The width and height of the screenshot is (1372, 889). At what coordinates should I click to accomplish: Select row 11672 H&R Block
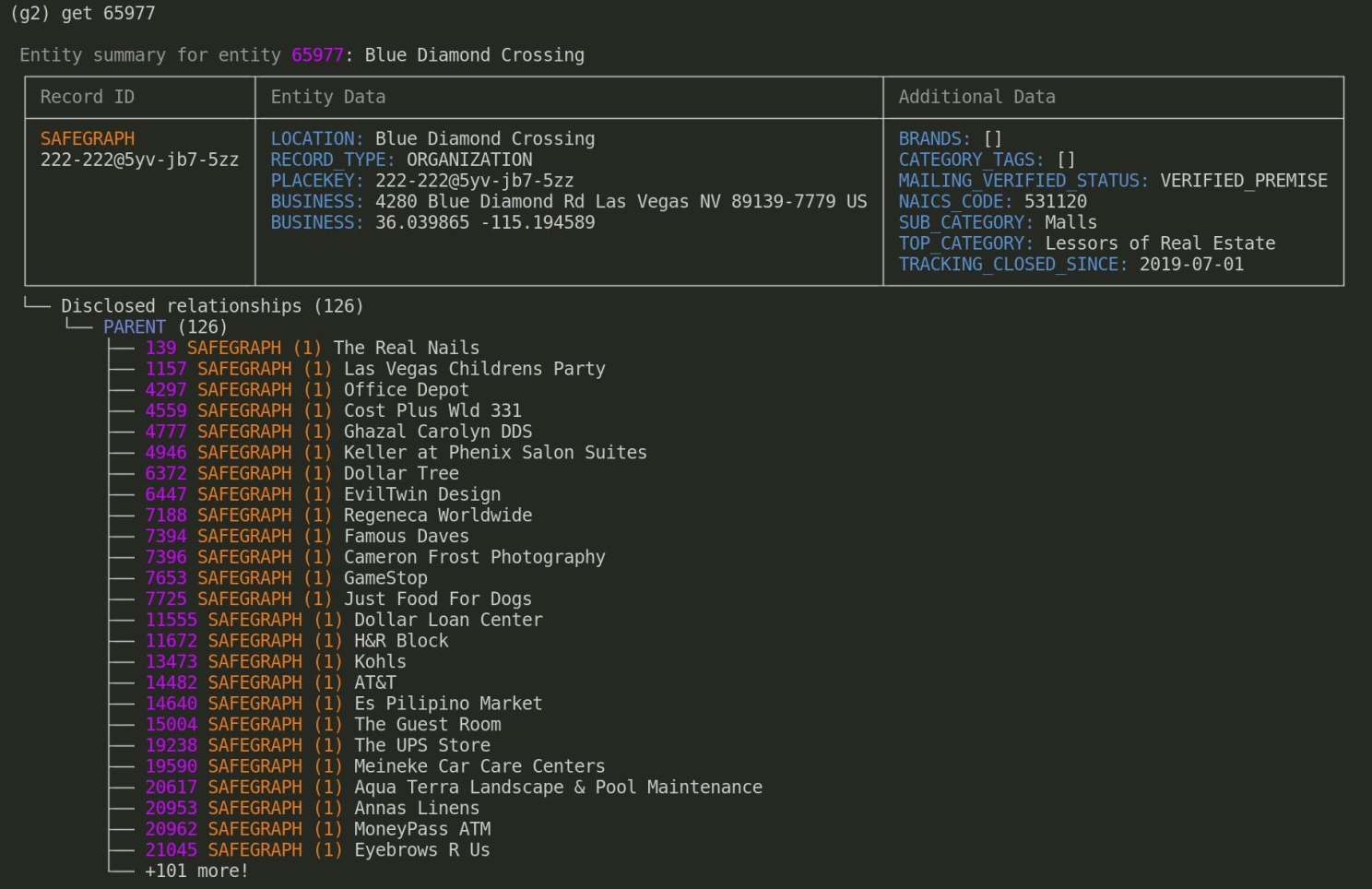pos(297,641)
